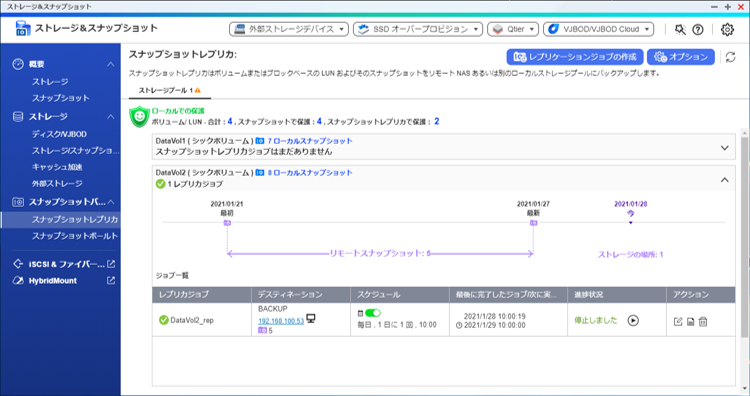Click the ストレージの場所: 1 label
The height and width of the screenshot is (396, 750).
click(630, 255)
